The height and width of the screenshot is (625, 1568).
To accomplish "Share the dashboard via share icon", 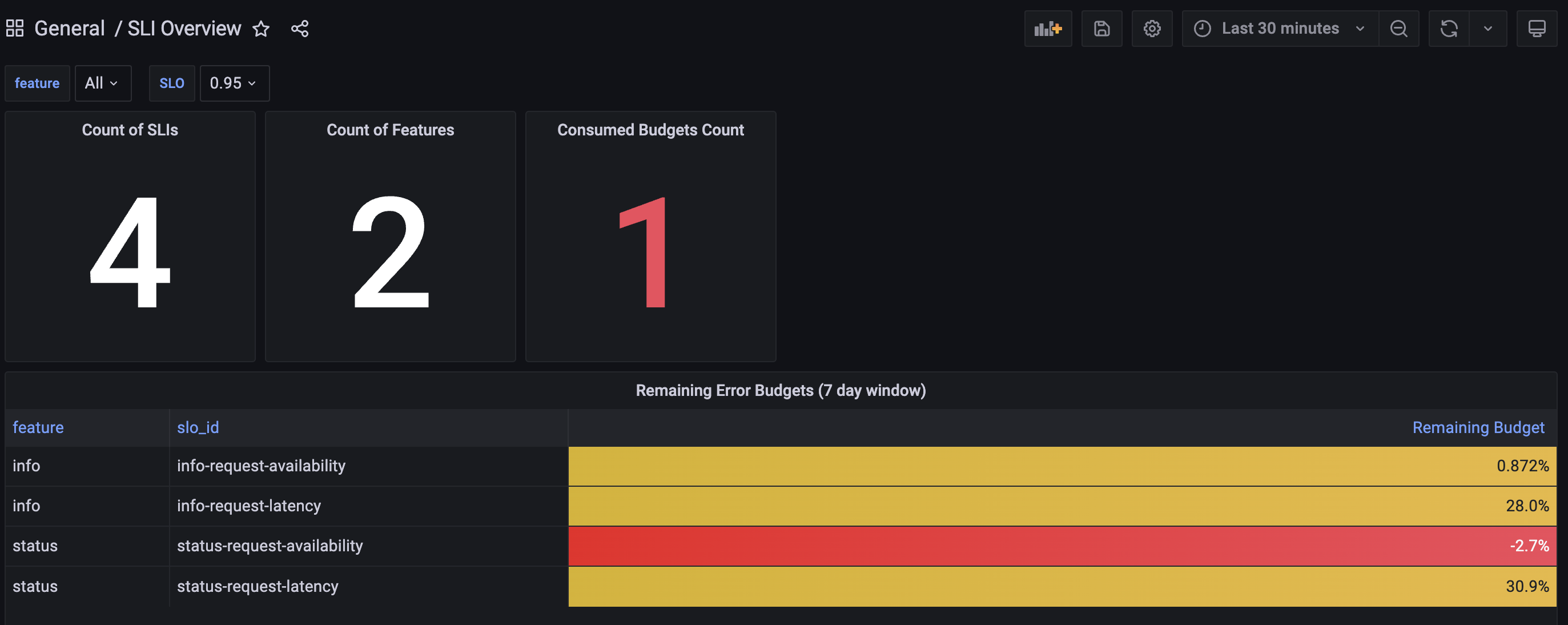I will 299,29.
